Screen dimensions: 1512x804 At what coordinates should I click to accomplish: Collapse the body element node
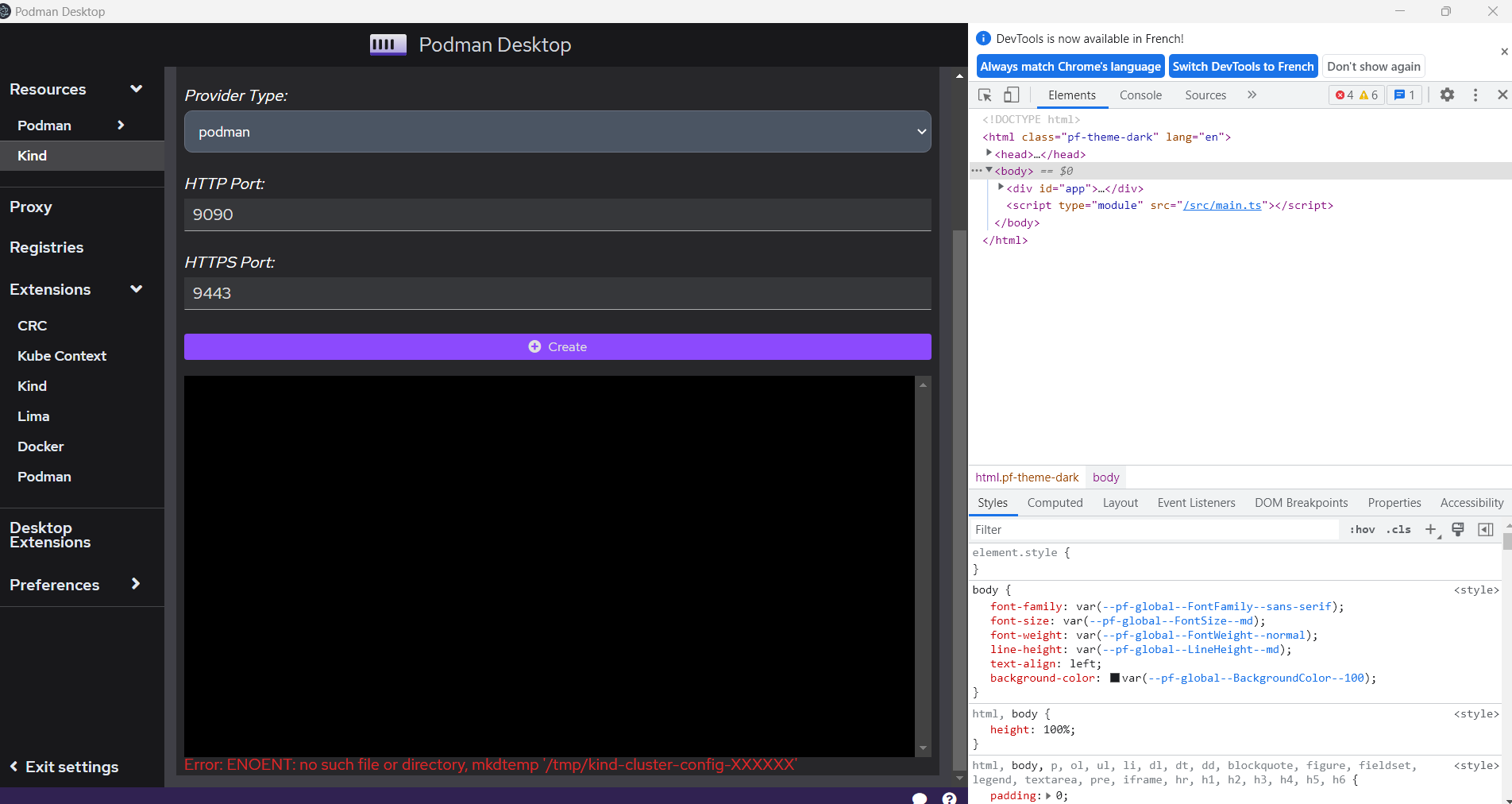[989, 170]
